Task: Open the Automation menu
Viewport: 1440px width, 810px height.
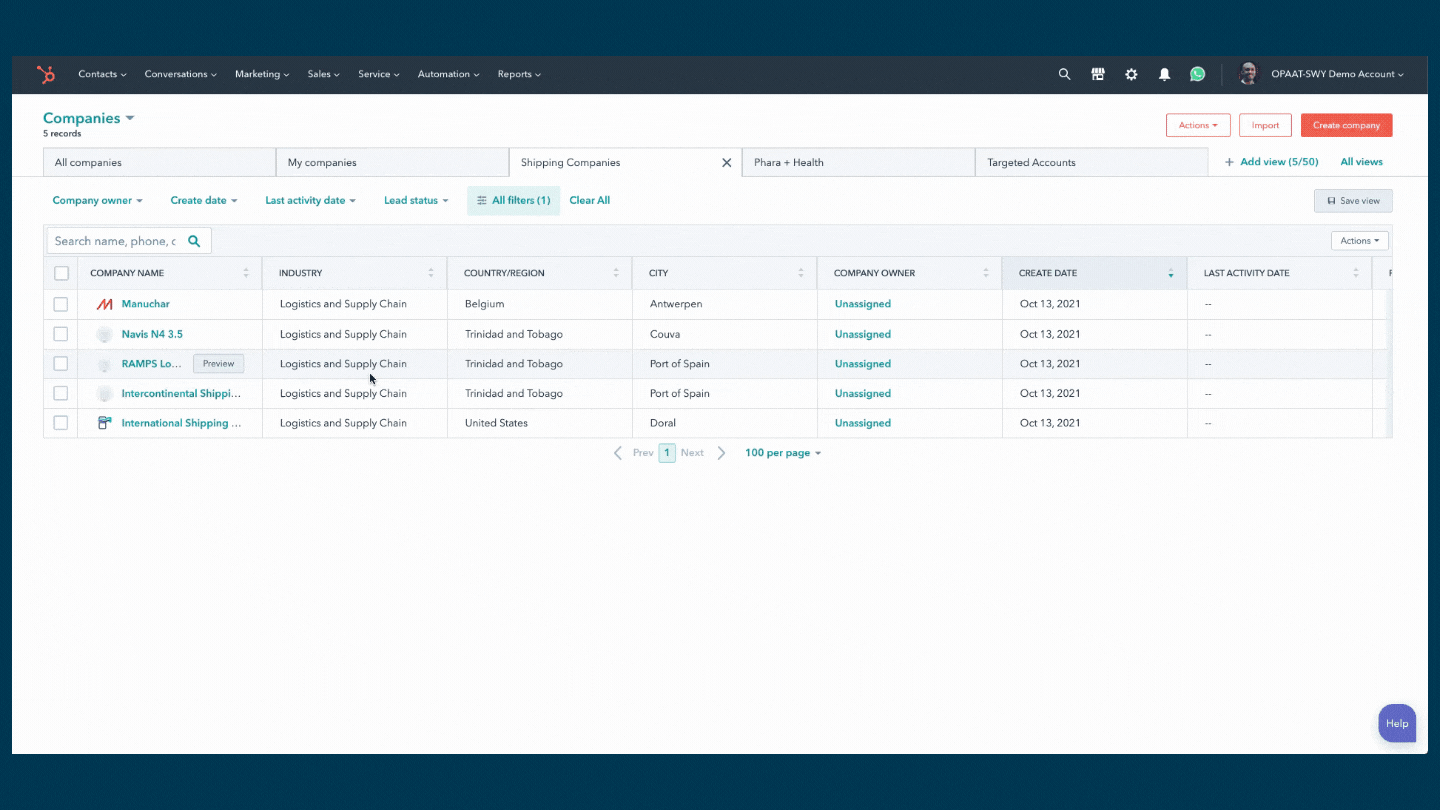Action: [449, 74]
